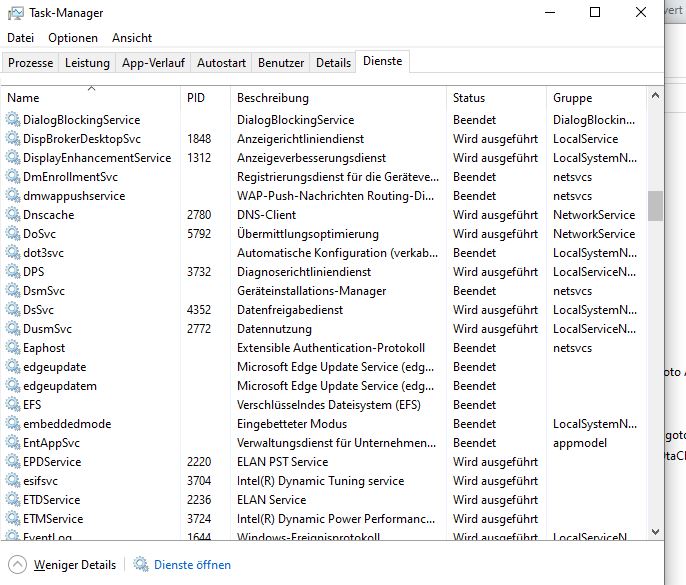Click the appmodel group cell
Screen dimensions: 686x585
[580, 443]
